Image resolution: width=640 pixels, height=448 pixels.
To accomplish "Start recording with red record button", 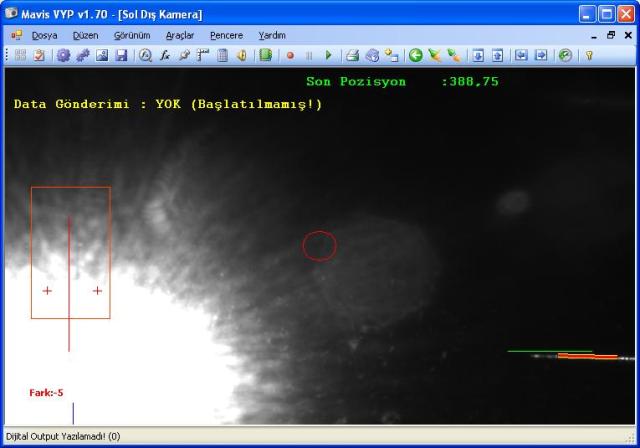I will [x=290, y=55].
